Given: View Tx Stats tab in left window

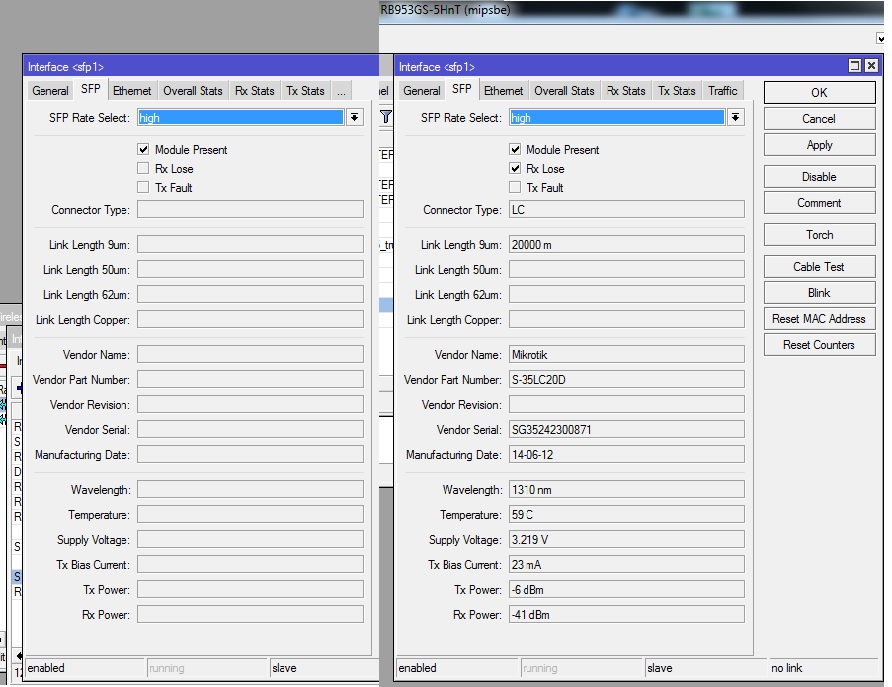Looking at the screenshot, I should 305,91.
